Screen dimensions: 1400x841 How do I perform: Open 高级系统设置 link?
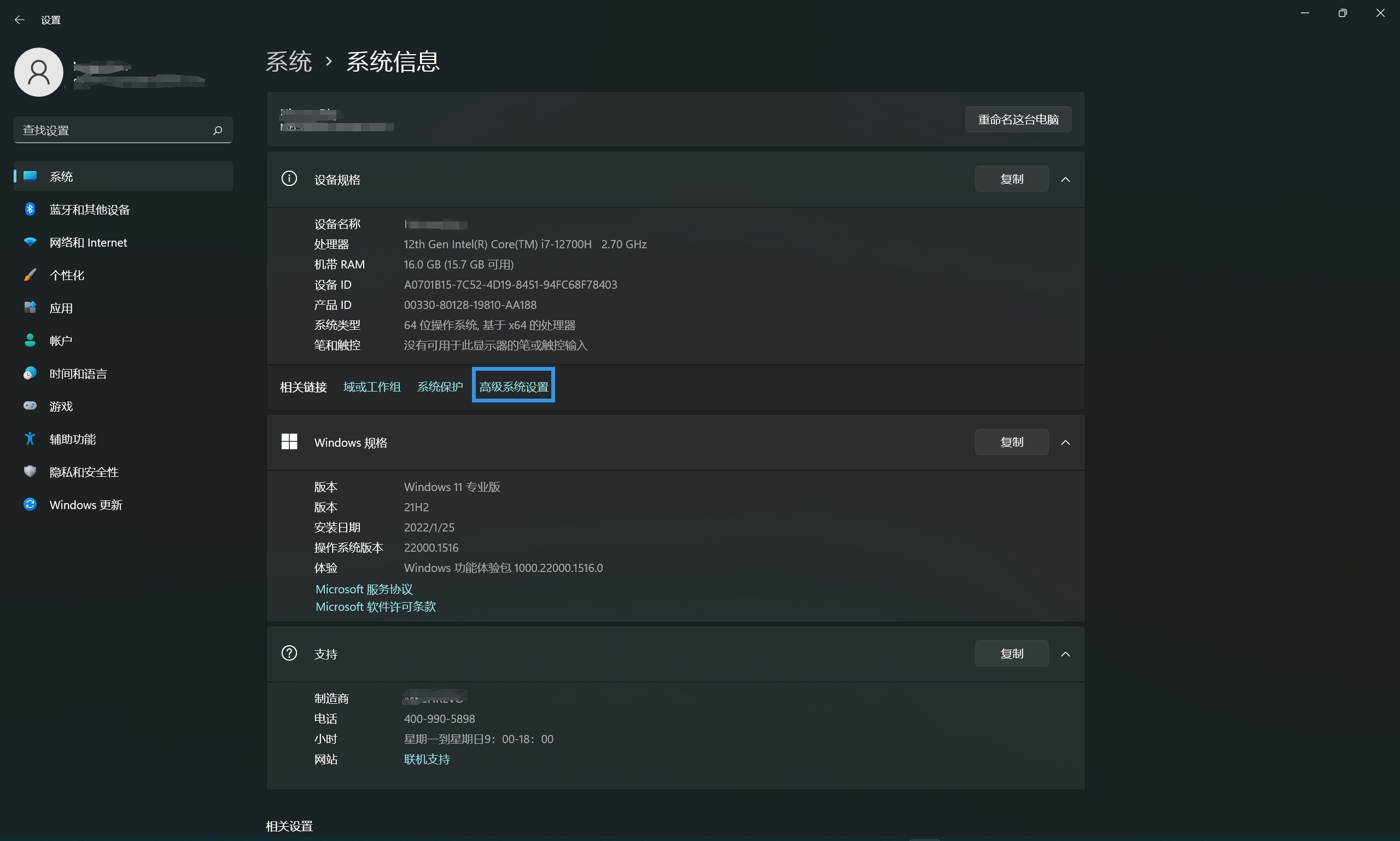514,387
